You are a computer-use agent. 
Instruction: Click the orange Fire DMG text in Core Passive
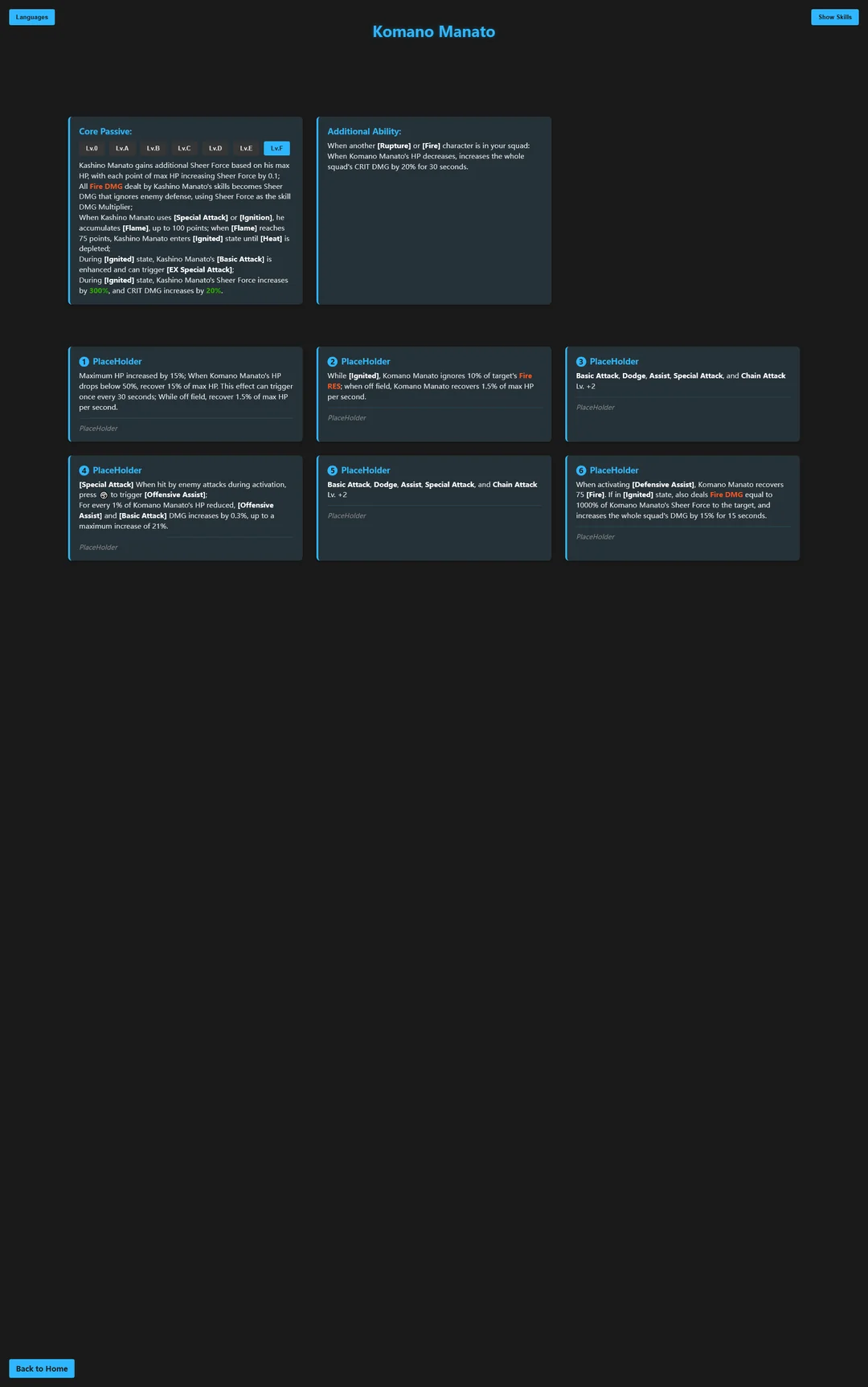pyautogui.click(x=106, y=187)
